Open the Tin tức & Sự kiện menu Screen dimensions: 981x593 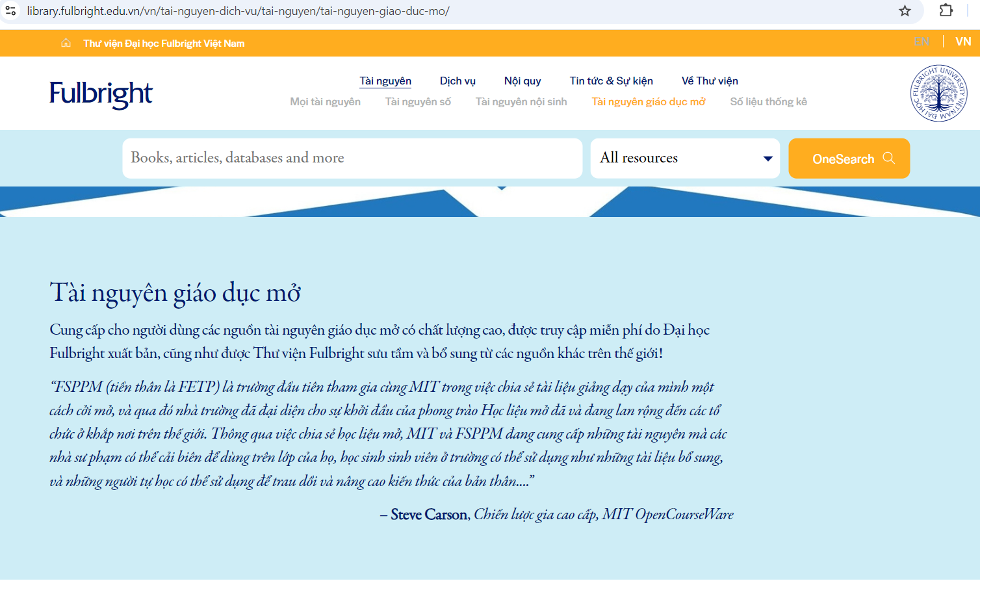point(611,81)
